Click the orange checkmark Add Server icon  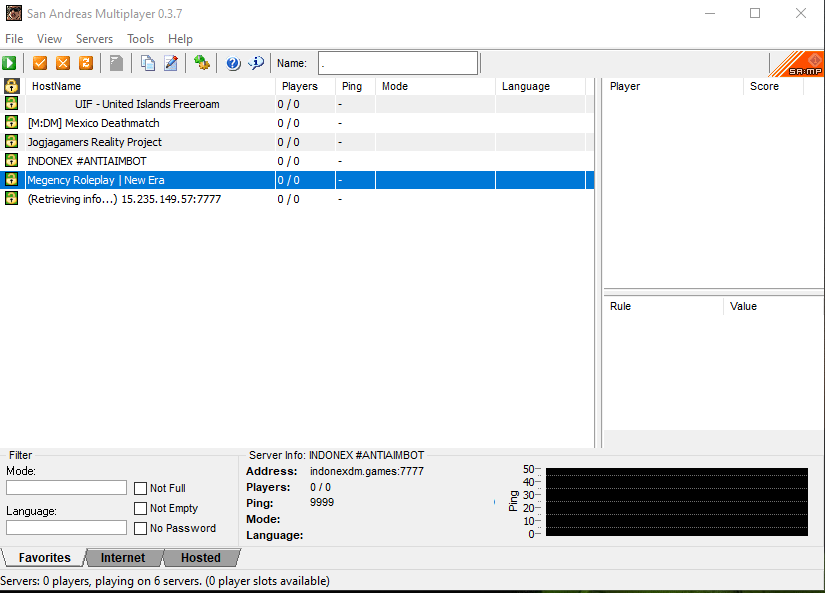(x=40, y=63)
